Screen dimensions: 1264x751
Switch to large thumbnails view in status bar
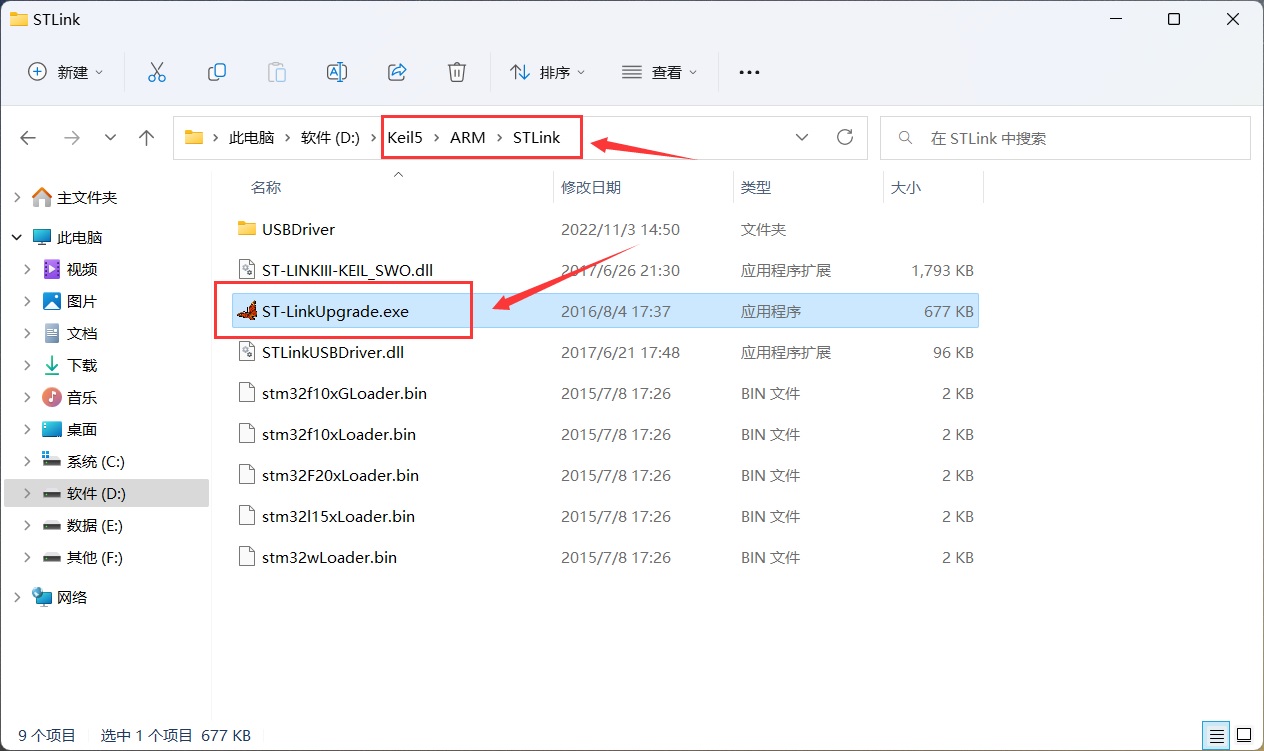tap(1243, 735)
